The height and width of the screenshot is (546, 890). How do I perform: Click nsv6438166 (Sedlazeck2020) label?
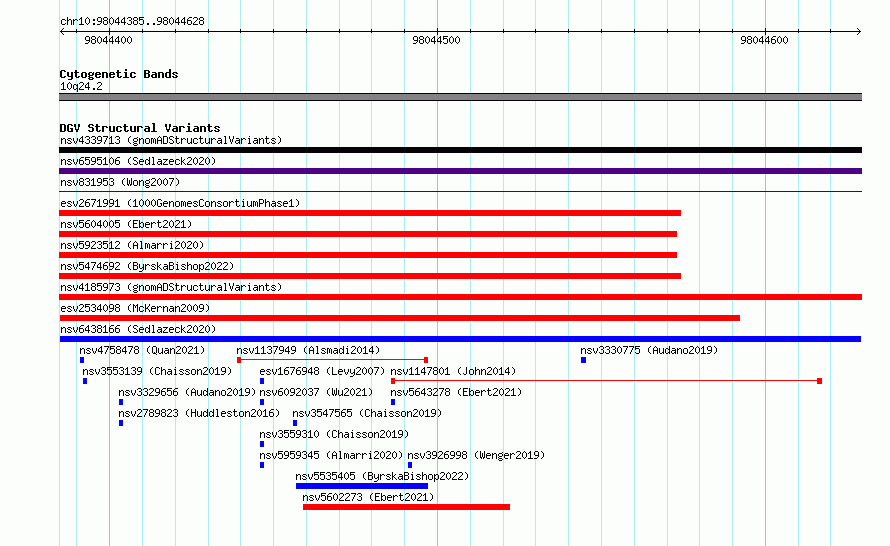(138, 329)
